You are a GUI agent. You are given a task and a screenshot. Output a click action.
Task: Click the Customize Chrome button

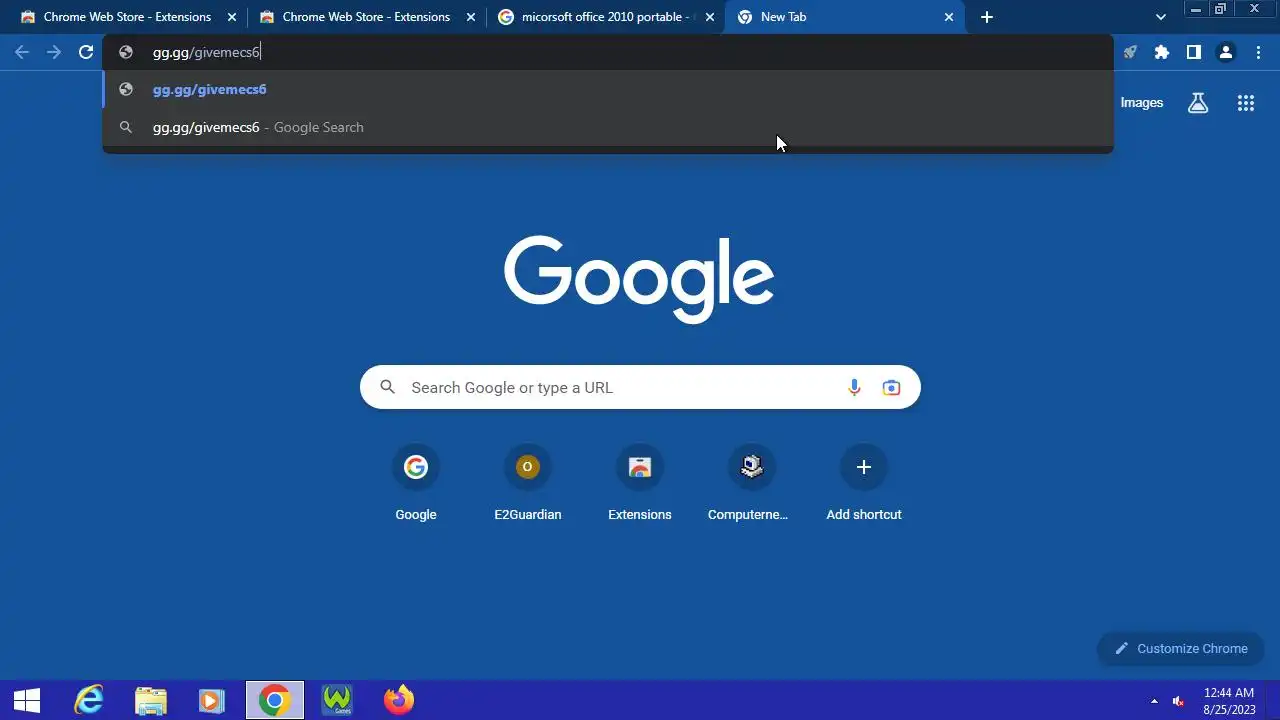(x=1181, y=648)
